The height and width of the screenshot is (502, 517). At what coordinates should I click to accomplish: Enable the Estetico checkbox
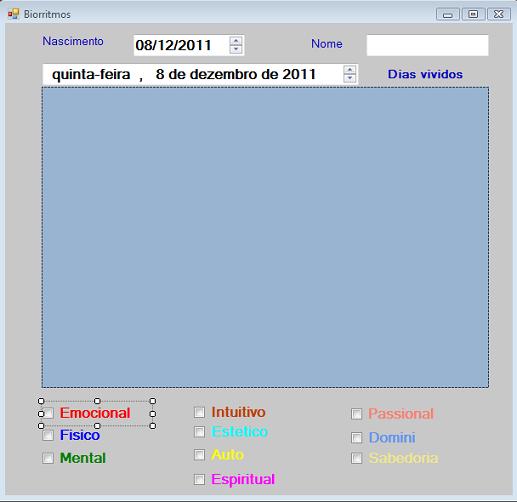[199, 432]
